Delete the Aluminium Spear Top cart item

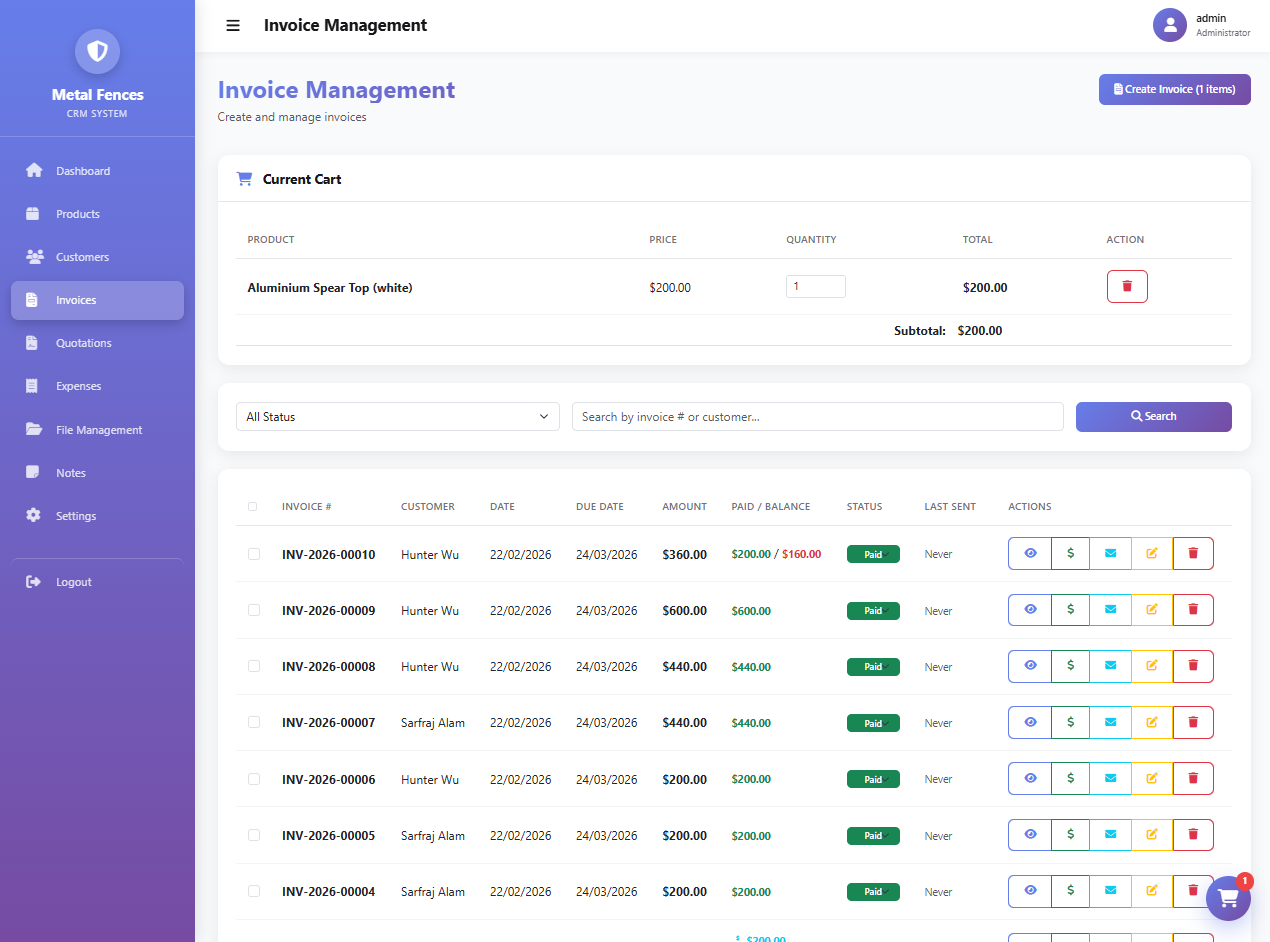point(1127,286)
